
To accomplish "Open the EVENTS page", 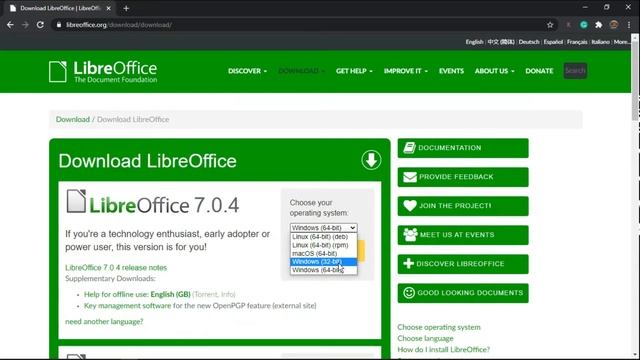I will point(451,71).
